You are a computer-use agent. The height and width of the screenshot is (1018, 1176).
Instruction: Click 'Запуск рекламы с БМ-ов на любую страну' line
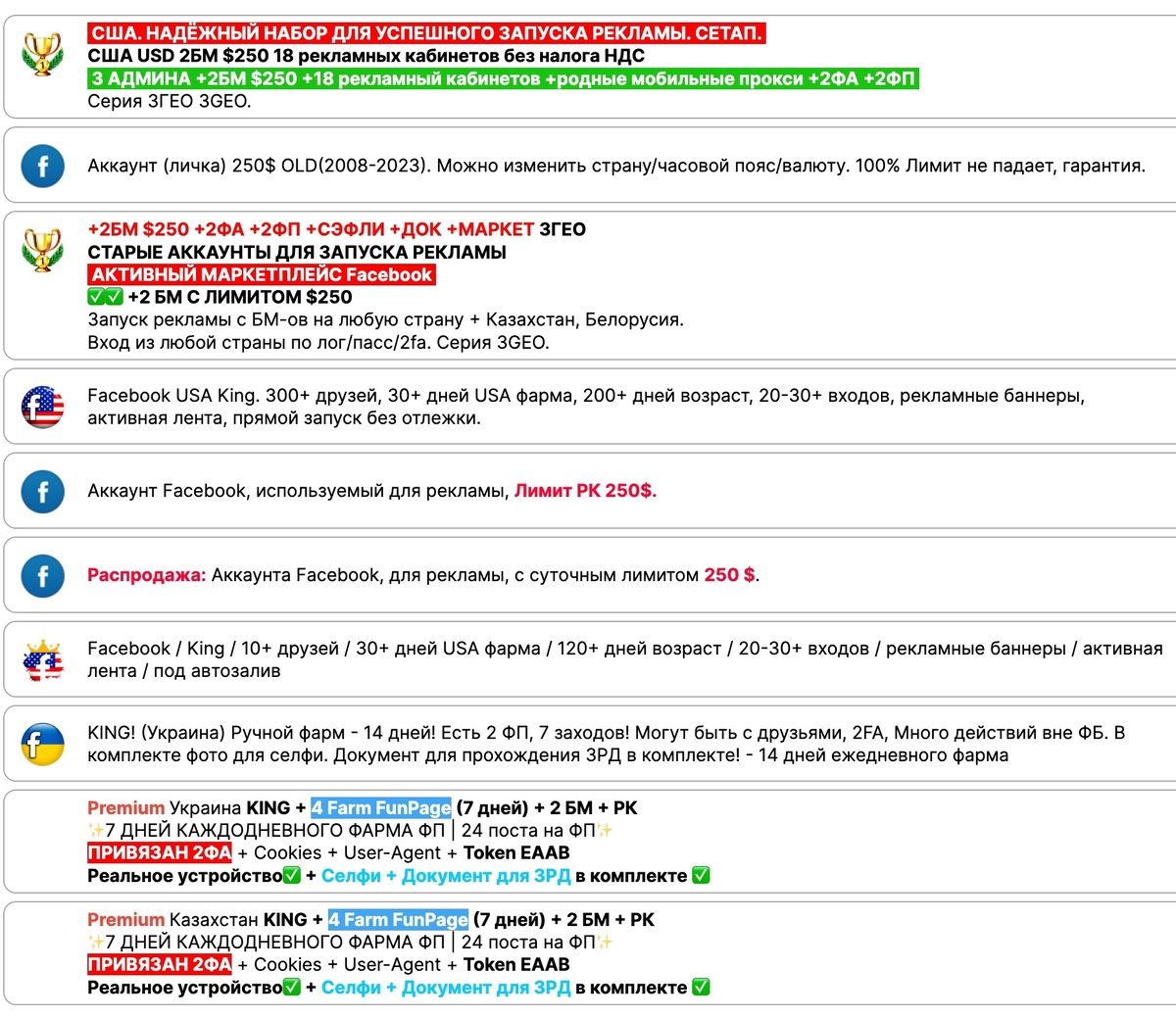point(385,319)
